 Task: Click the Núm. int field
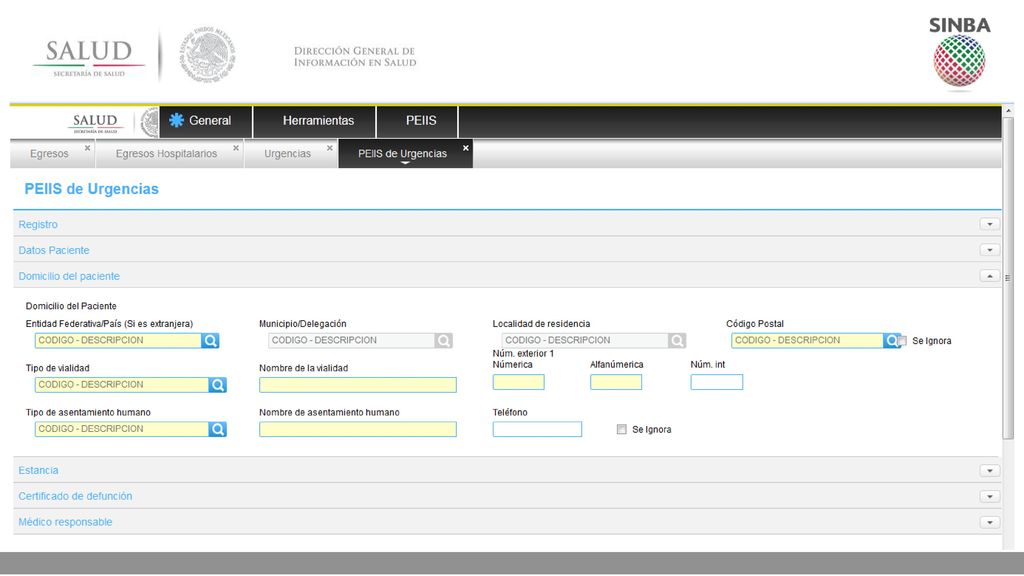[x=716, y=382]
